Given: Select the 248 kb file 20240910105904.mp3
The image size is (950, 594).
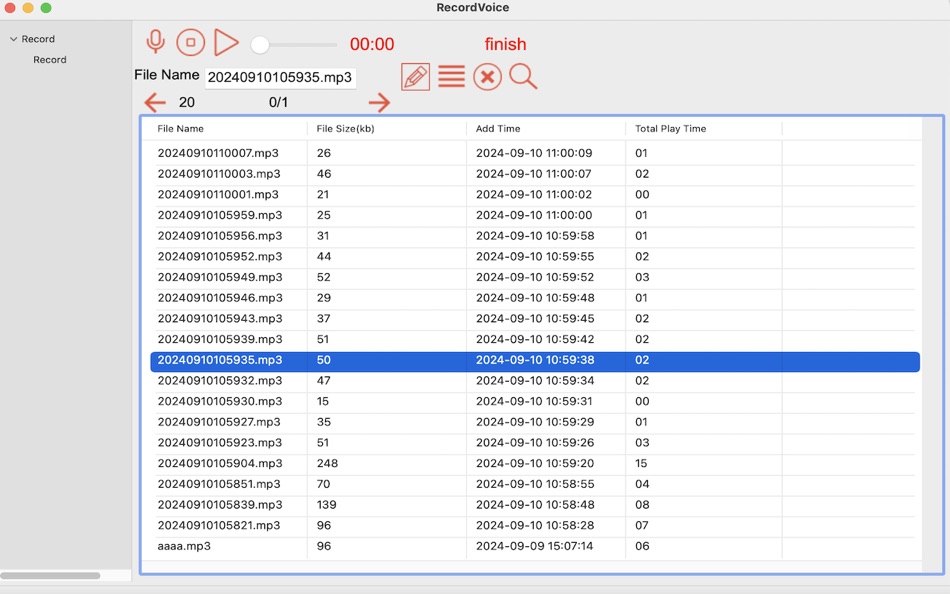Looking at the screenshot, I should point(535,463).
